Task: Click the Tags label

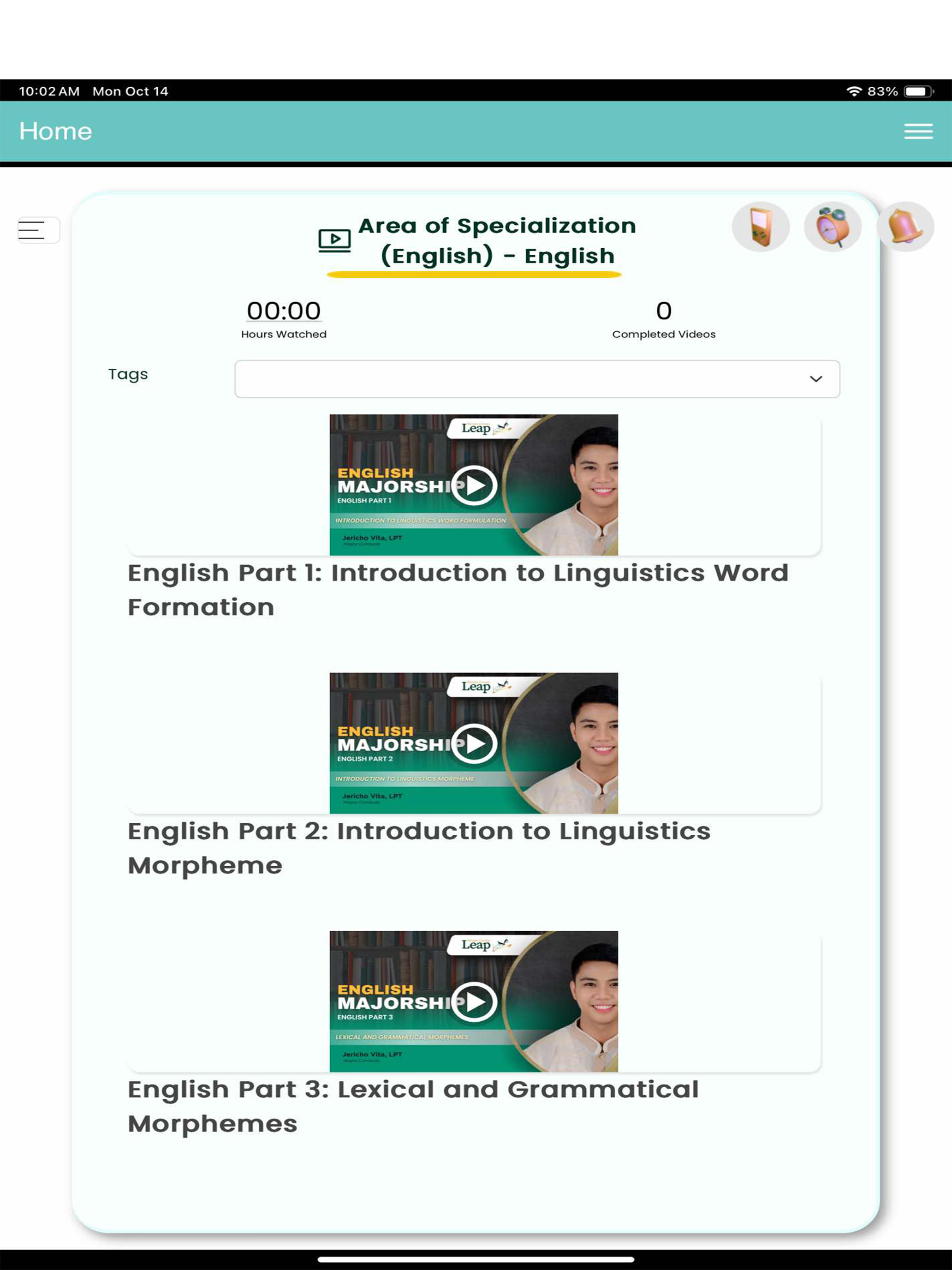Action: (x=128, y=375)
